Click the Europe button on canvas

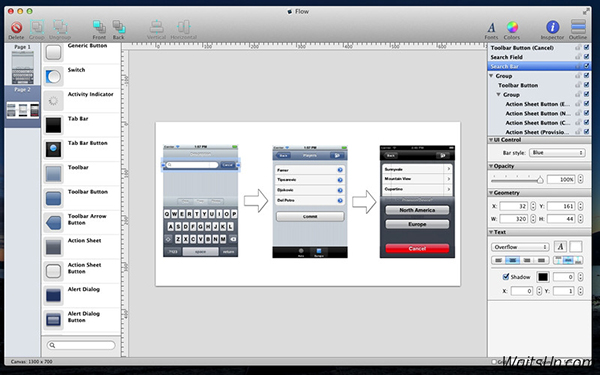coord(417,224)
